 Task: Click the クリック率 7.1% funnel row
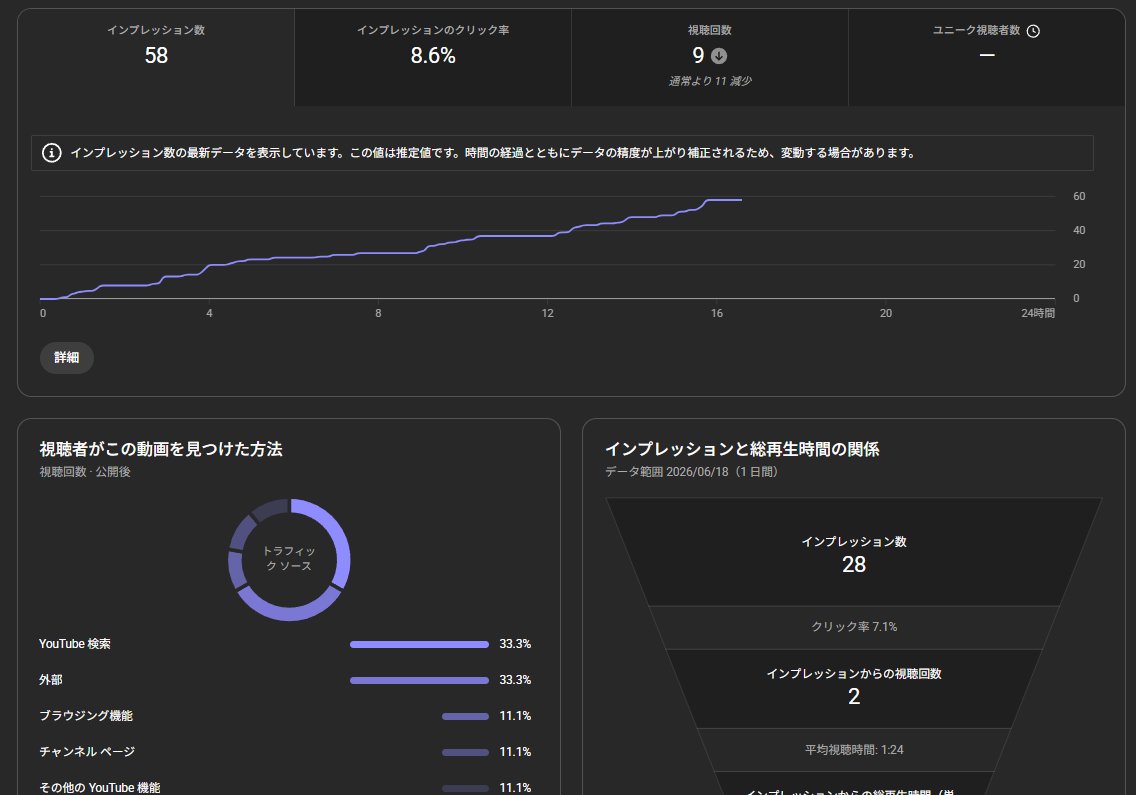(853, 627)
